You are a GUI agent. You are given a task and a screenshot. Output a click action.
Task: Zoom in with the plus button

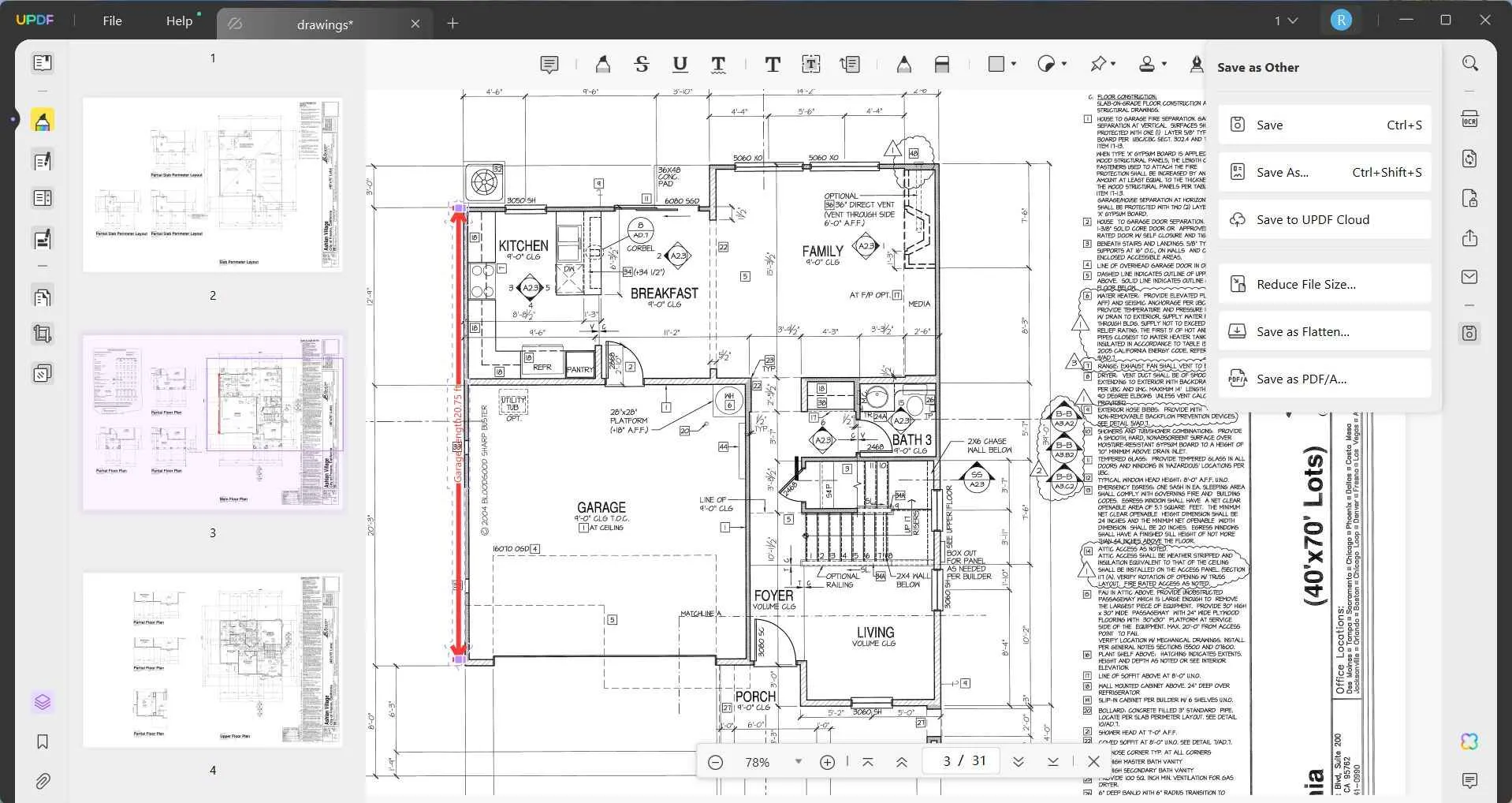827,762
